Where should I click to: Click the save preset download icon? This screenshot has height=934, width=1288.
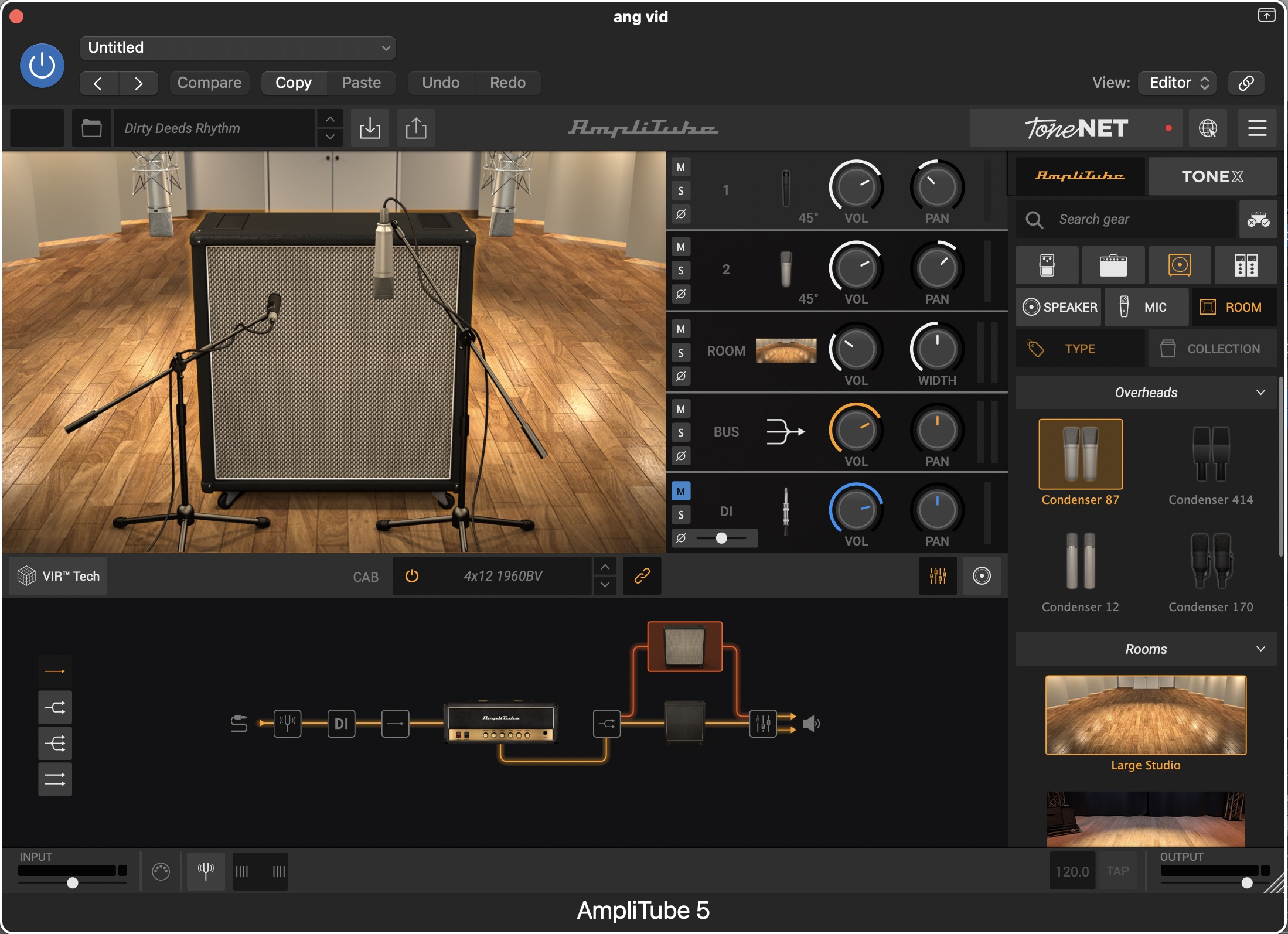[370, 128]
